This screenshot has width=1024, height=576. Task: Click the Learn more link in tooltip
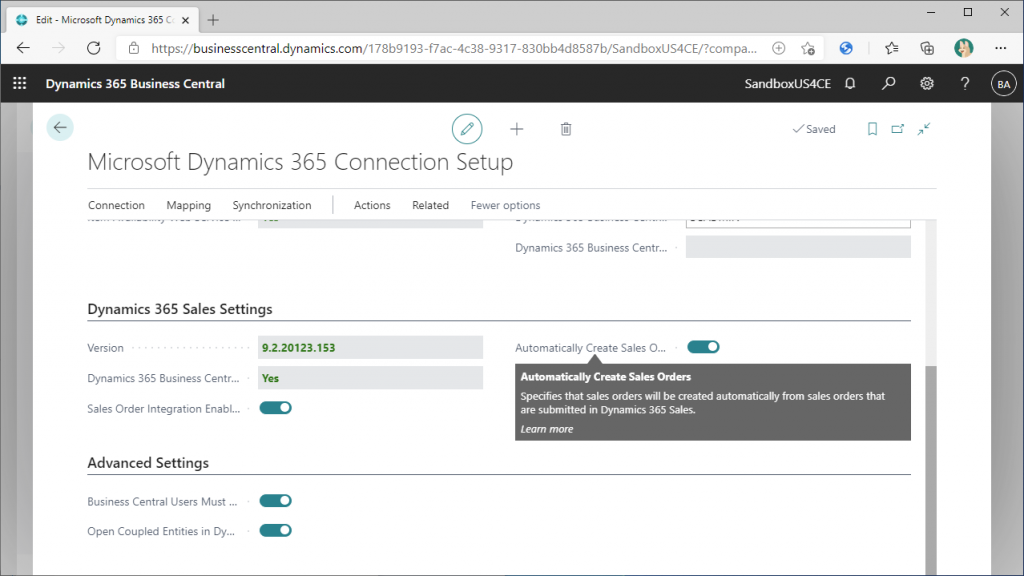click(x=547, y=429)
